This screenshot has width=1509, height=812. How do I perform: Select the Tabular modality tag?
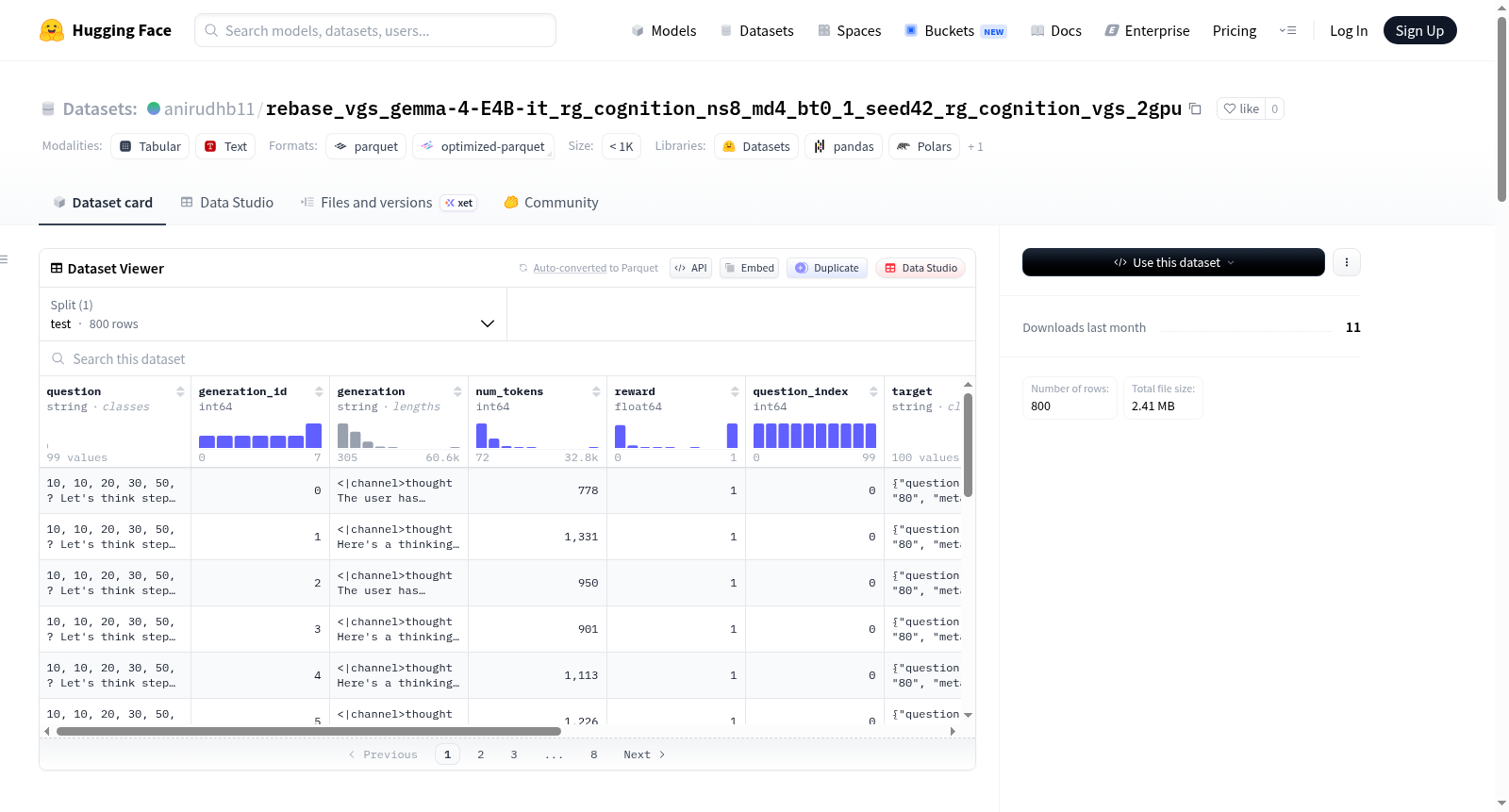click(150, 146)
